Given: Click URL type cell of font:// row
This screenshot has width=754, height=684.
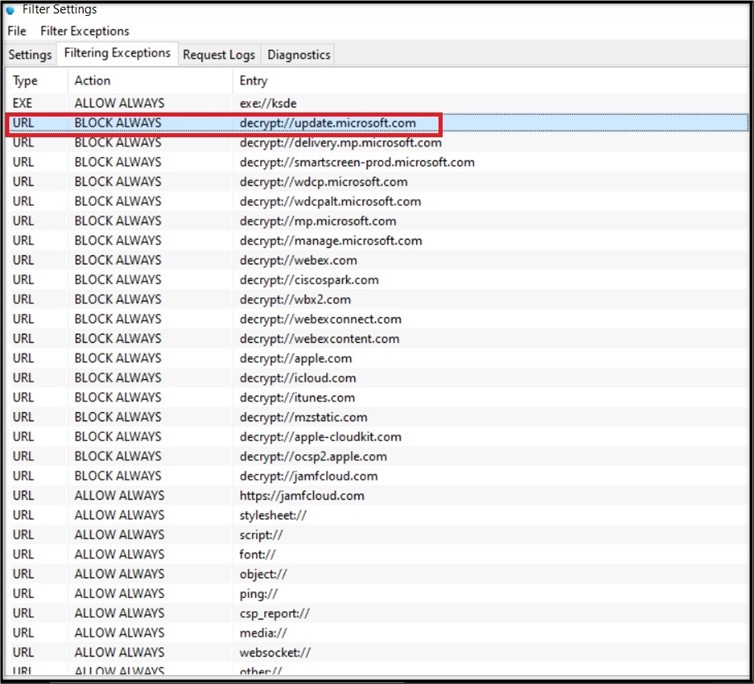Looking at the screenshot, I should [23, 555].
